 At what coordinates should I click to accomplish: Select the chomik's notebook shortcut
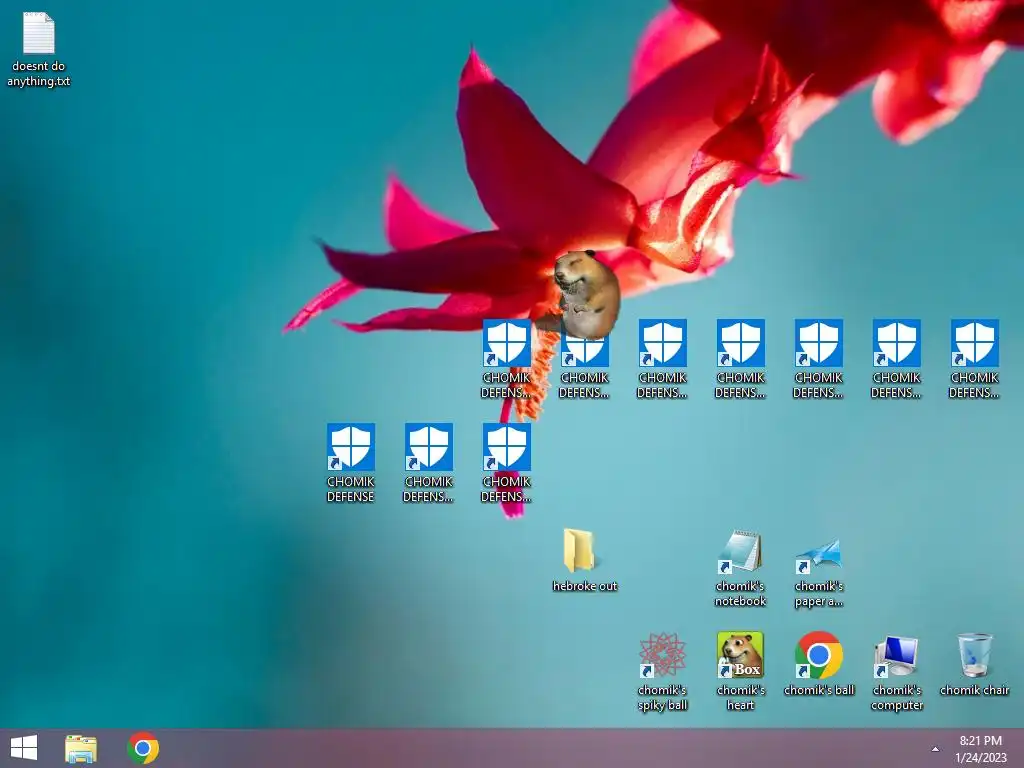pos(740,568)
